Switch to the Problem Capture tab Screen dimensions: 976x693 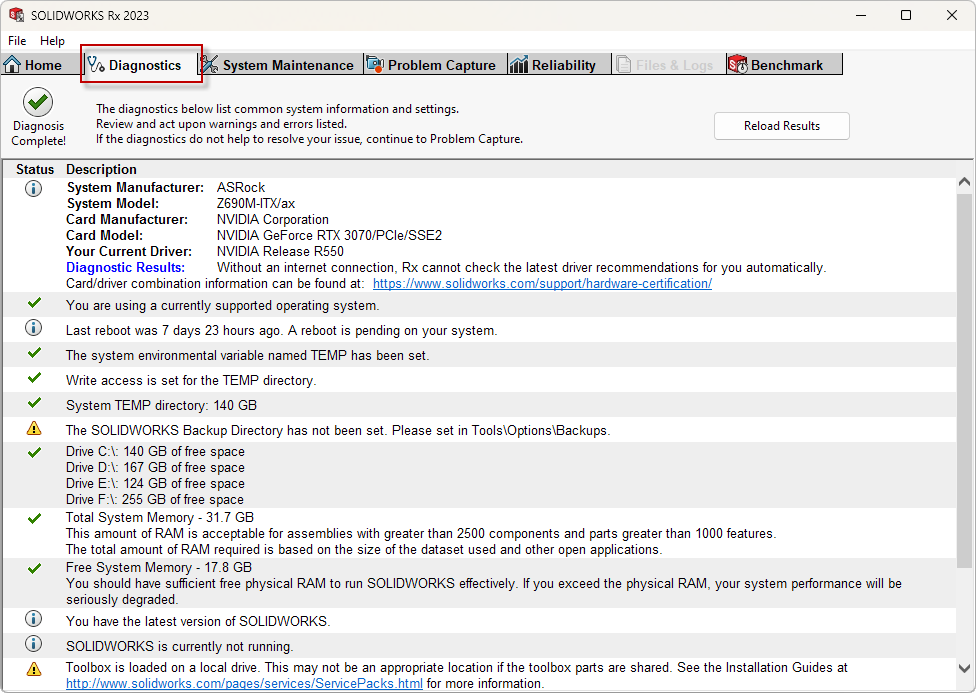(441, 65)
